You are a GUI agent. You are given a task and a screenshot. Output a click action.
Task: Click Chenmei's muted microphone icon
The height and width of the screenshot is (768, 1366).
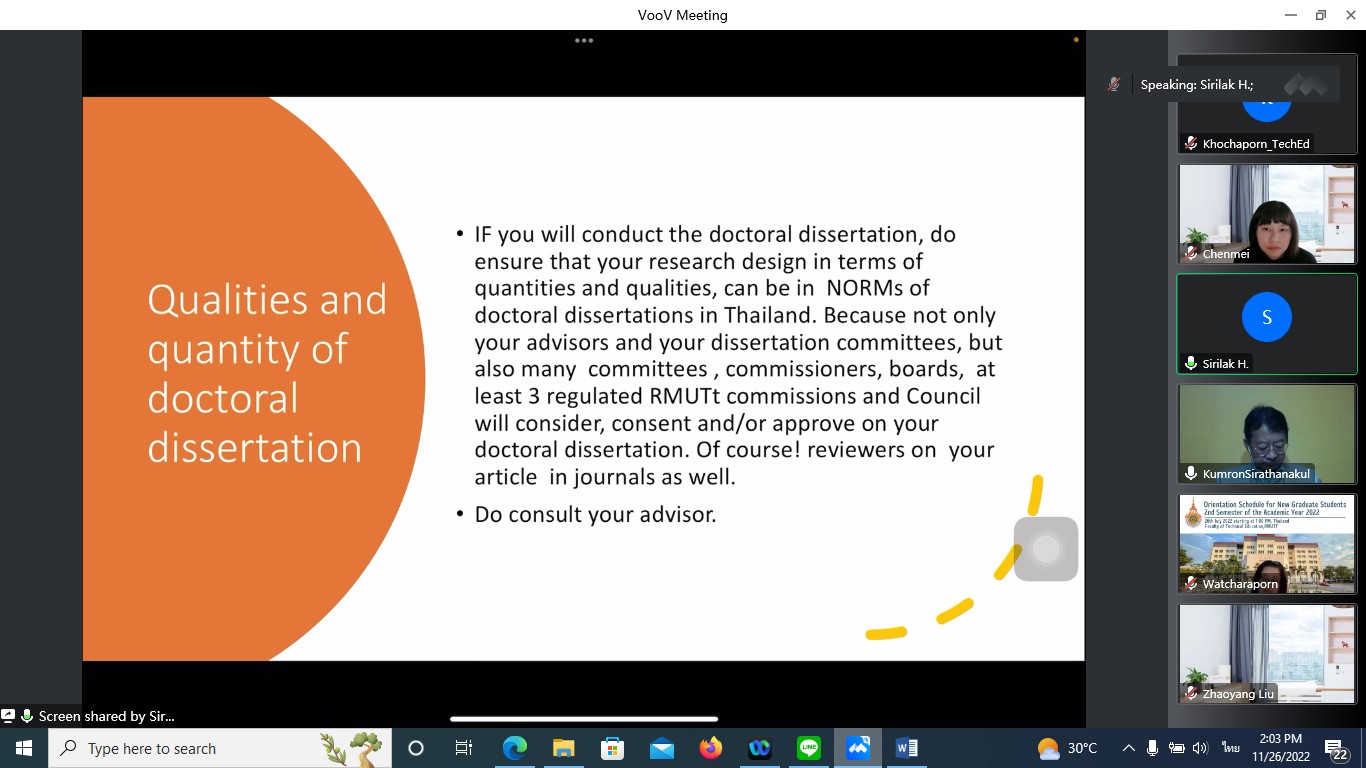(x=1191, y=254)
